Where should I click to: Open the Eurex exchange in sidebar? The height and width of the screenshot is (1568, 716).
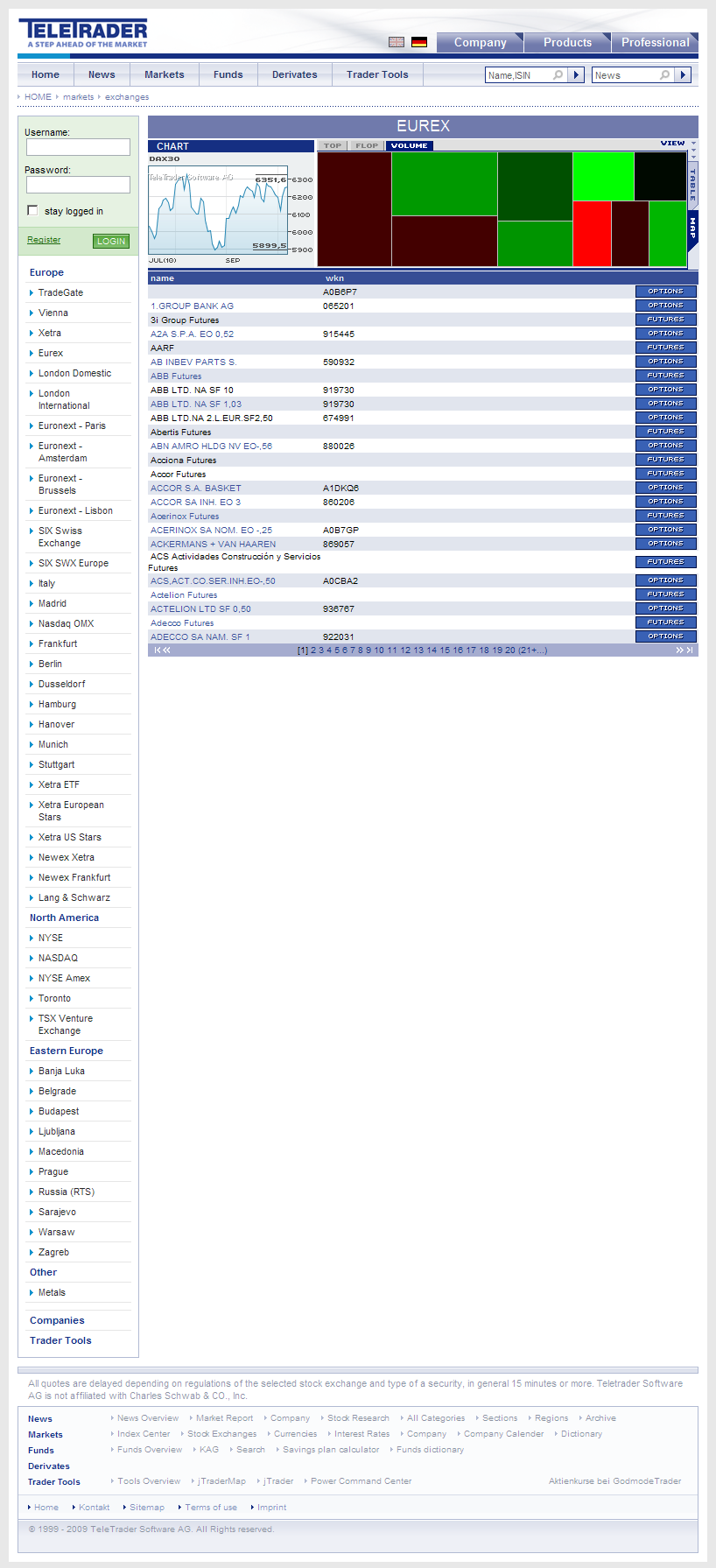tap(51, 354)
